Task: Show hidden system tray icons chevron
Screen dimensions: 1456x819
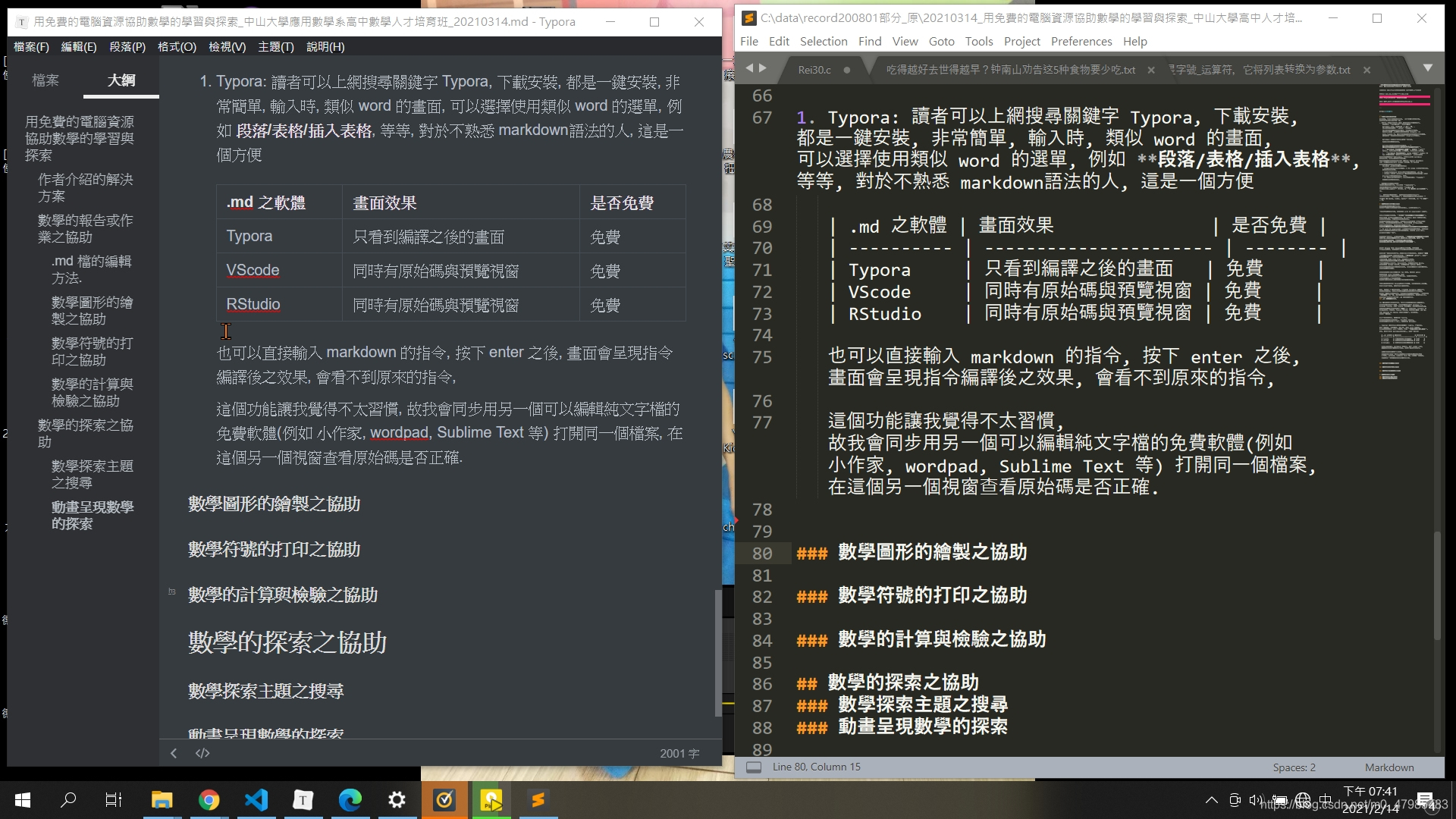Action: (x=1211, y=800)
